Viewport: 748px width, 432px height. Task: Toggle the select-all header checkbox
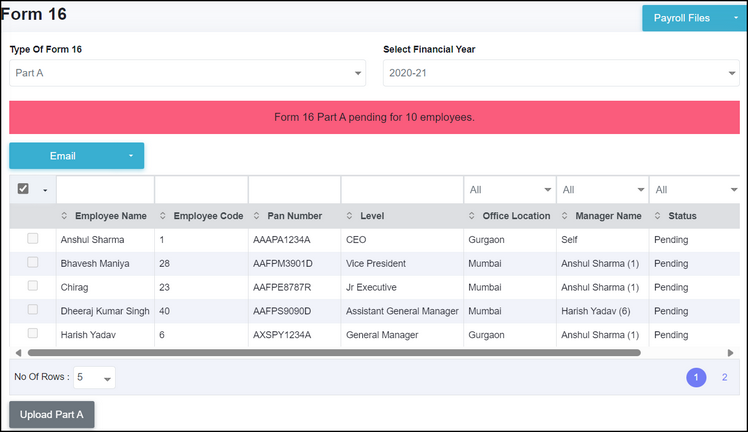23,189
